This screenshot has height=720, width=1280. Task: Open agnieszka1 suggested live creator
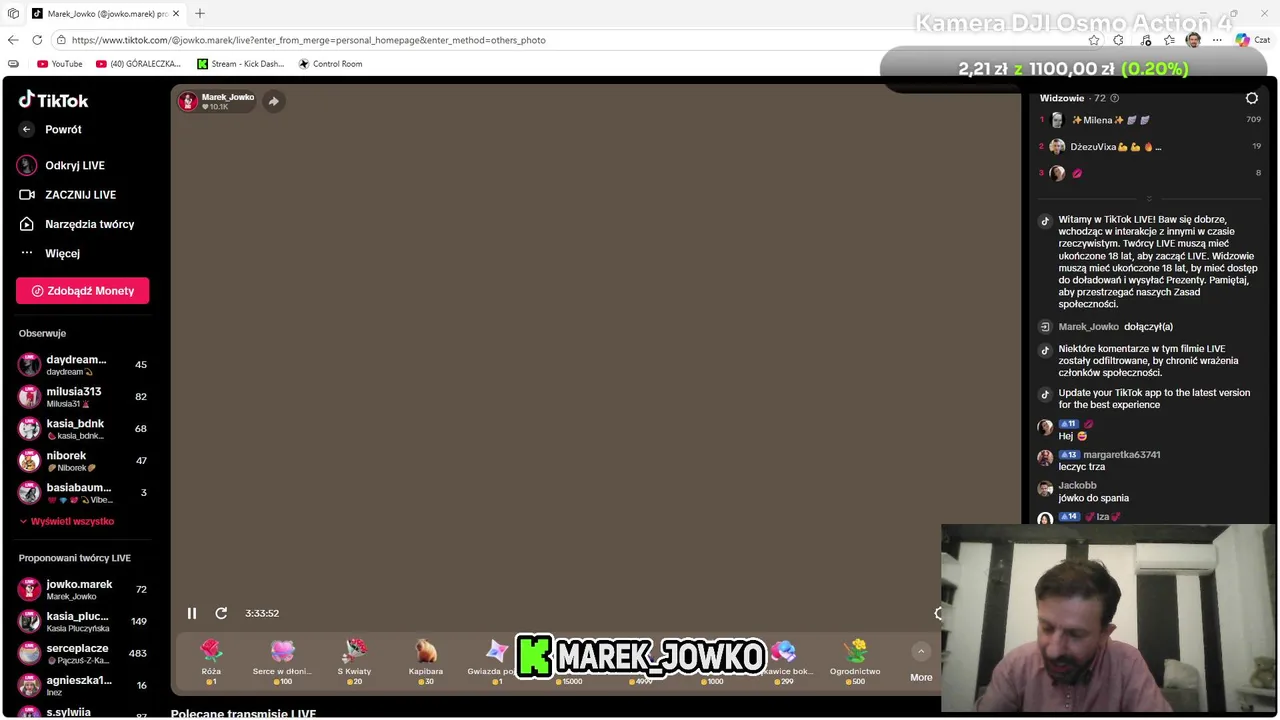pos(82,685)
